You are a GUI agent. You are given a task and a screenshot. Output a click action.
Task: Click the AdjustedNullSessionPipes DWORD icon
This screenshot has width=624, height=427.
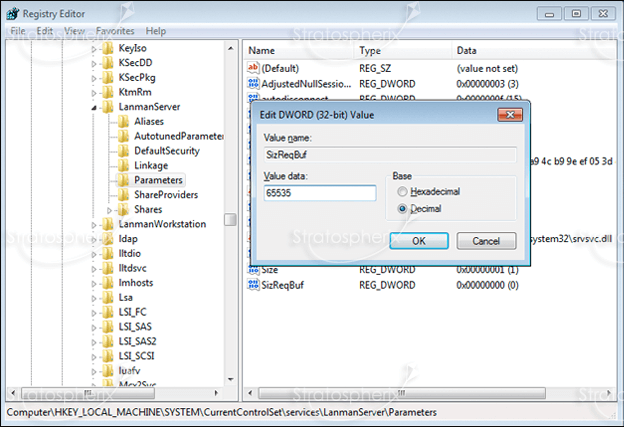[253, 84]
